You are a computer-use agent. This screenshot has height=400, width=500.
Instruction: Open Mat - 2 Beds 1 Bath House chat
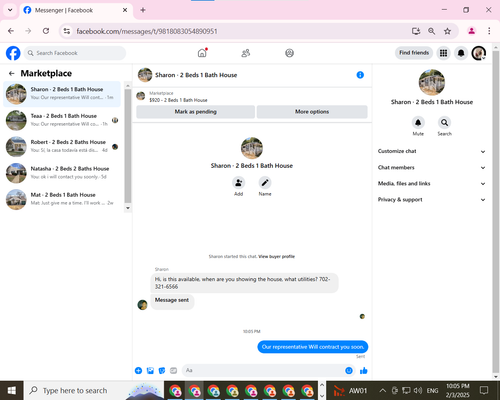click(x=62, y=199)
